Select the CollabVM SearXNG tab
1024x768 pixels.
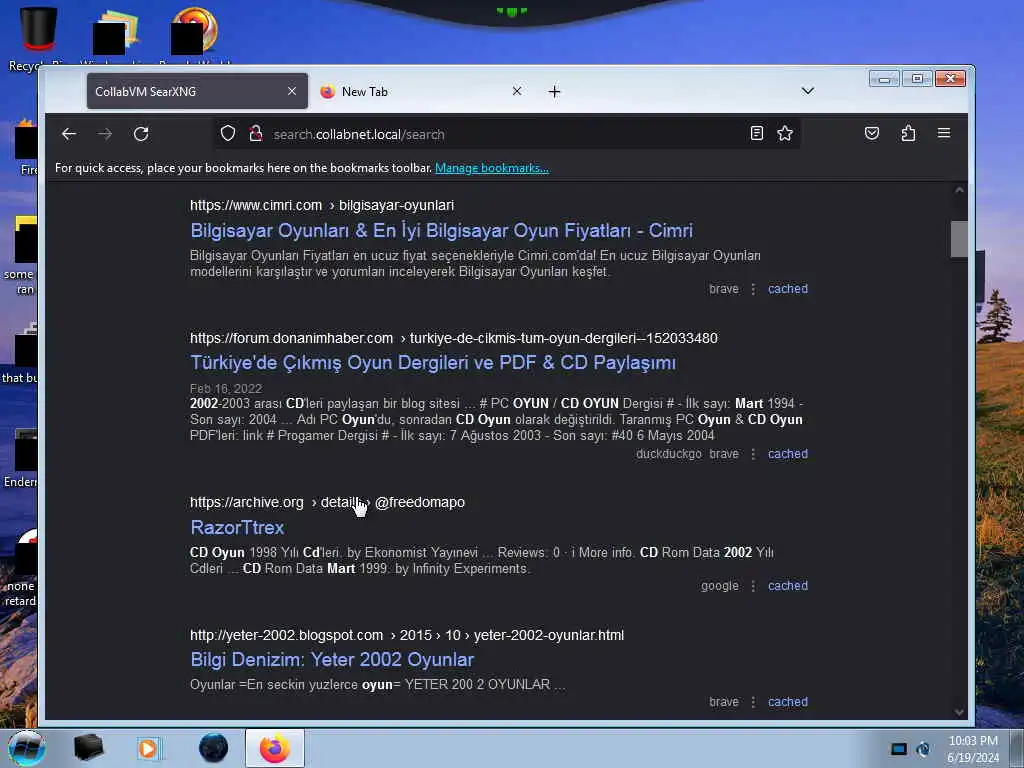(197, 91)
